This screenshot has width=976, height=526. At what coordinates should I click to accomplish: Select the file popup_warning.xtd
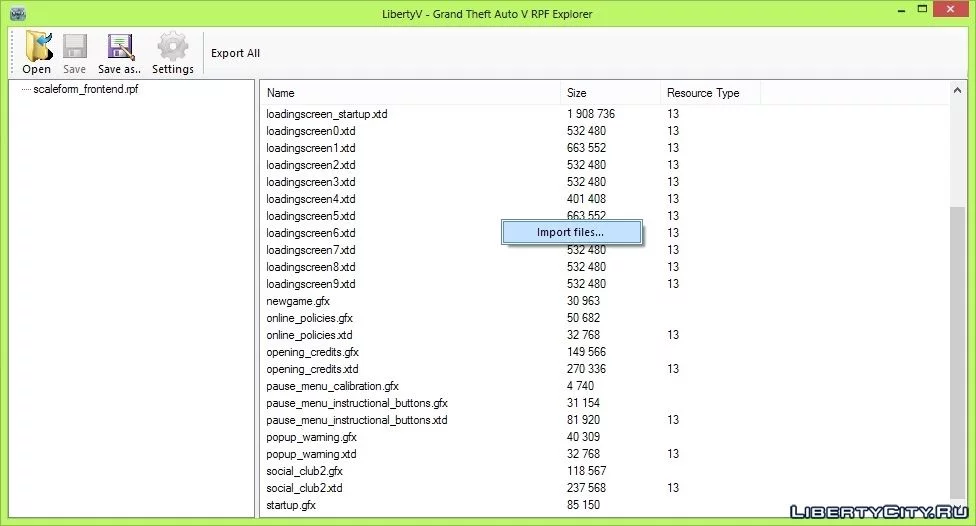311,454
